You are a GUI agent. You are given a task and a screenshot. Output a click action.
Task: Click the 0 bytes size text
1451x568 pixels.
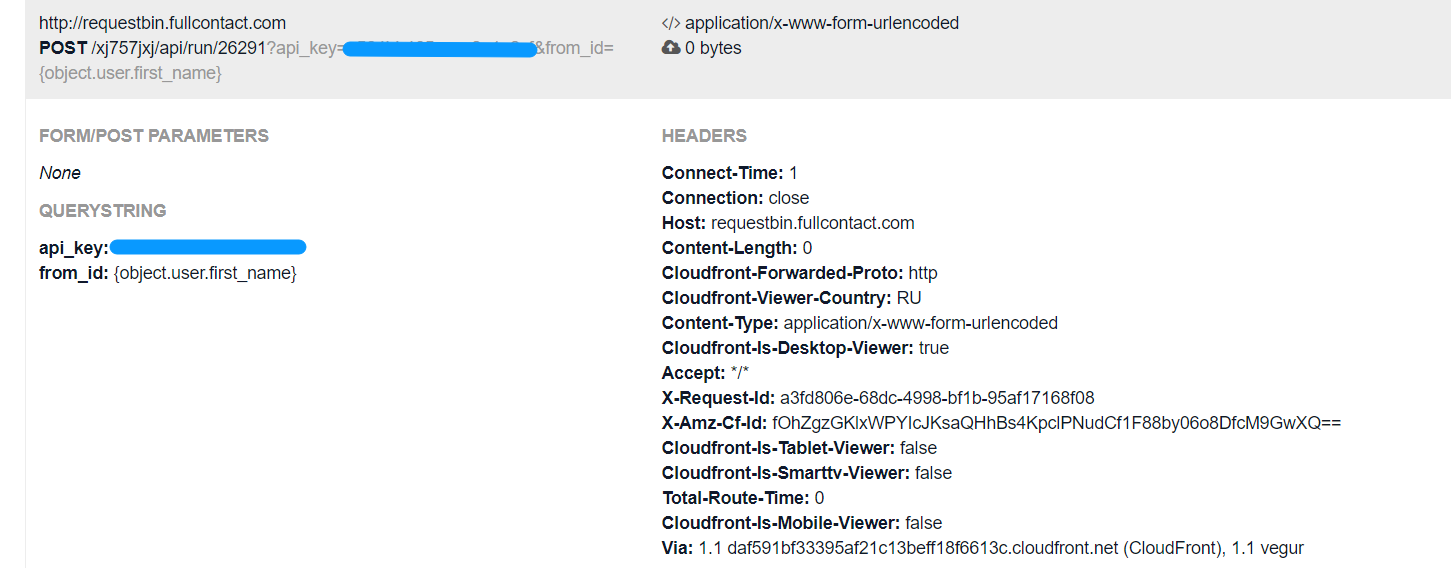point(713,48)
